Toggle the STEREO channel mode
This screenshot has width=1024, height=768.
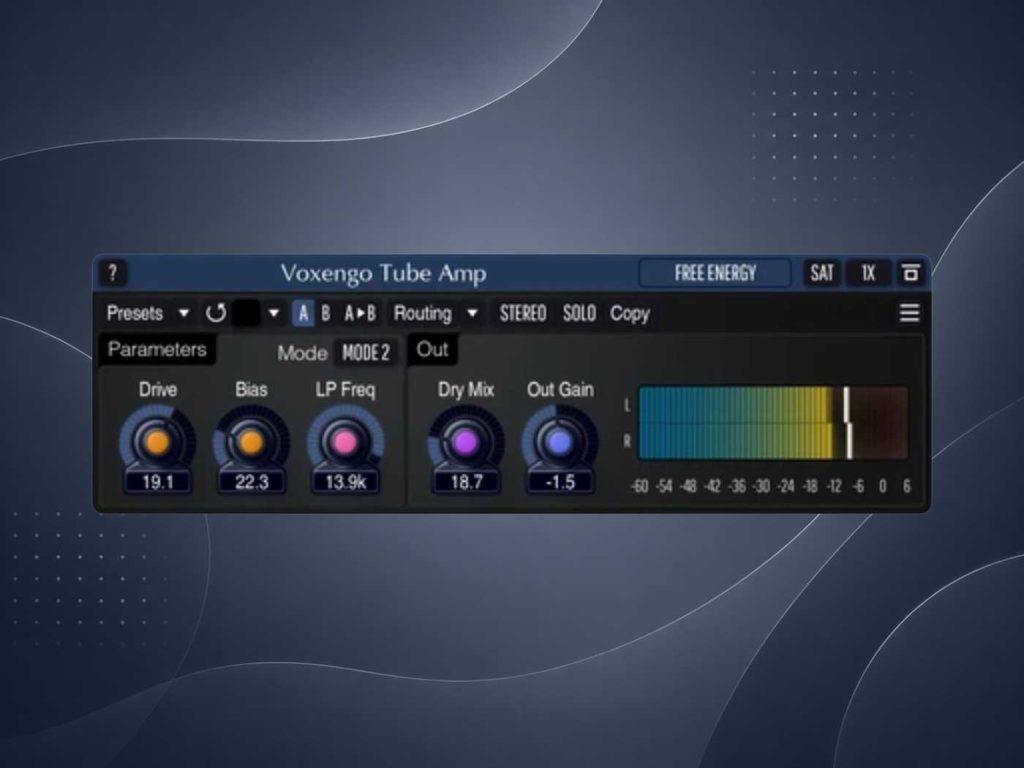pyautogui.click(x=522, y=313)
